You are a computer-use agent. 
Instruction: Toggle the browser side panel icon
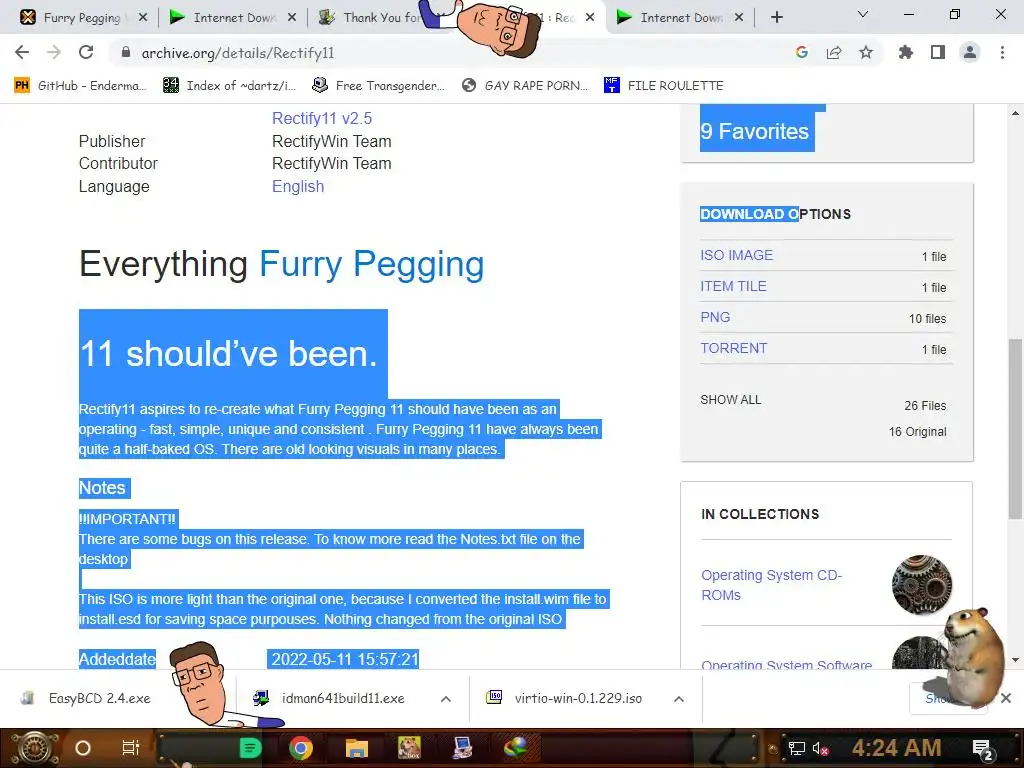point(938,52)
